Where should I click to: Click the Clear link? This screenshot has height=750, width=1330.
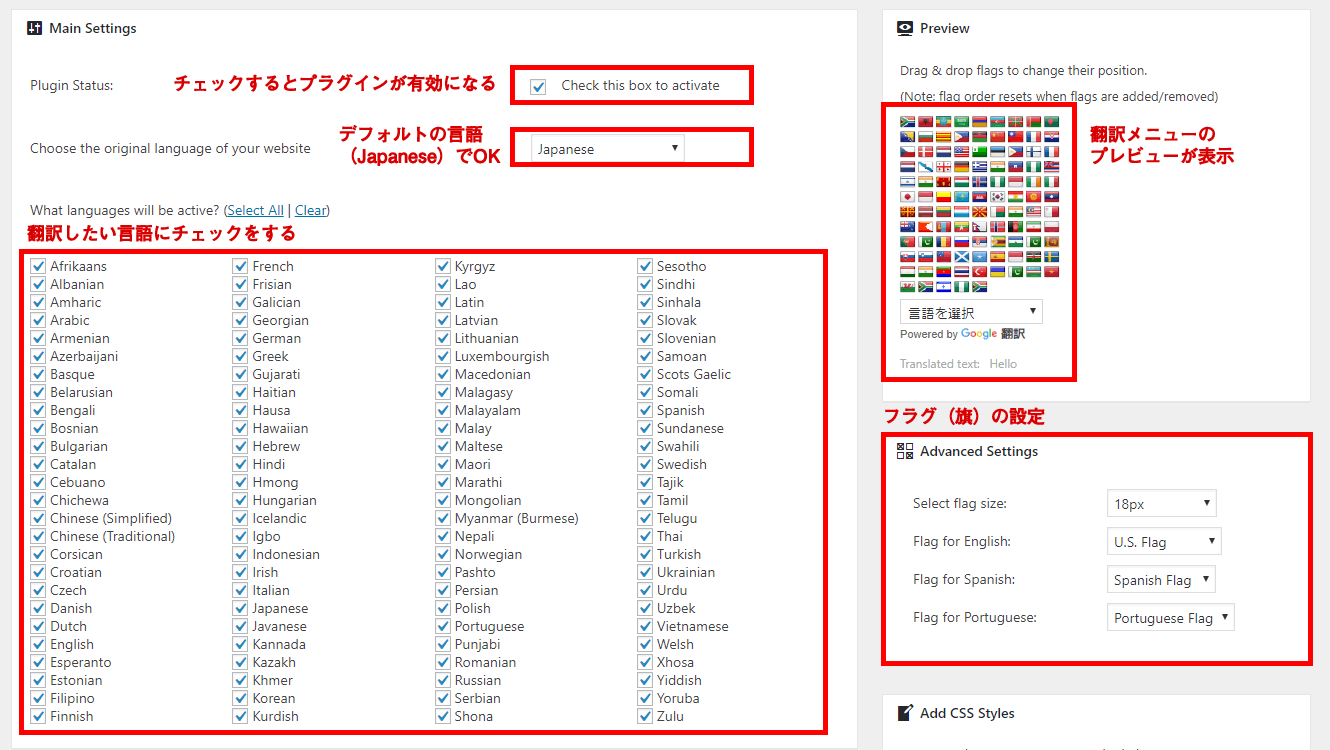click(310, 210)
